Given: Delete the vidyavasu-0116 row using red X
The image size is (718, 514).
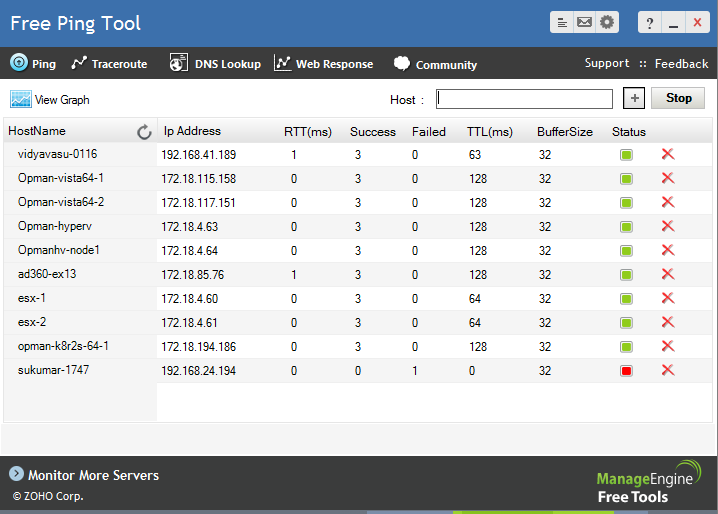Looking at the screenshot, I should pyautogui.click(x=668, y=154).
